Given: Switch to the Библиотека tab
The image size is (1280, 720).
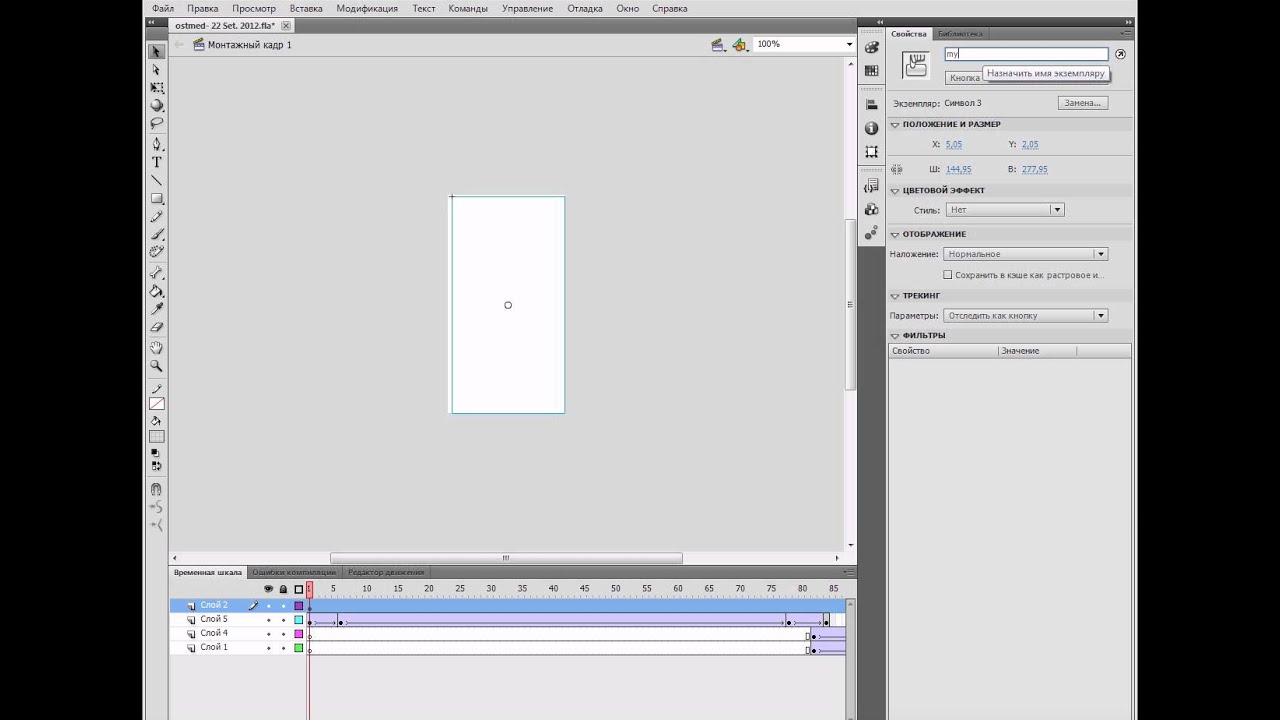Looking at the screenshot, I should [960, 34].
